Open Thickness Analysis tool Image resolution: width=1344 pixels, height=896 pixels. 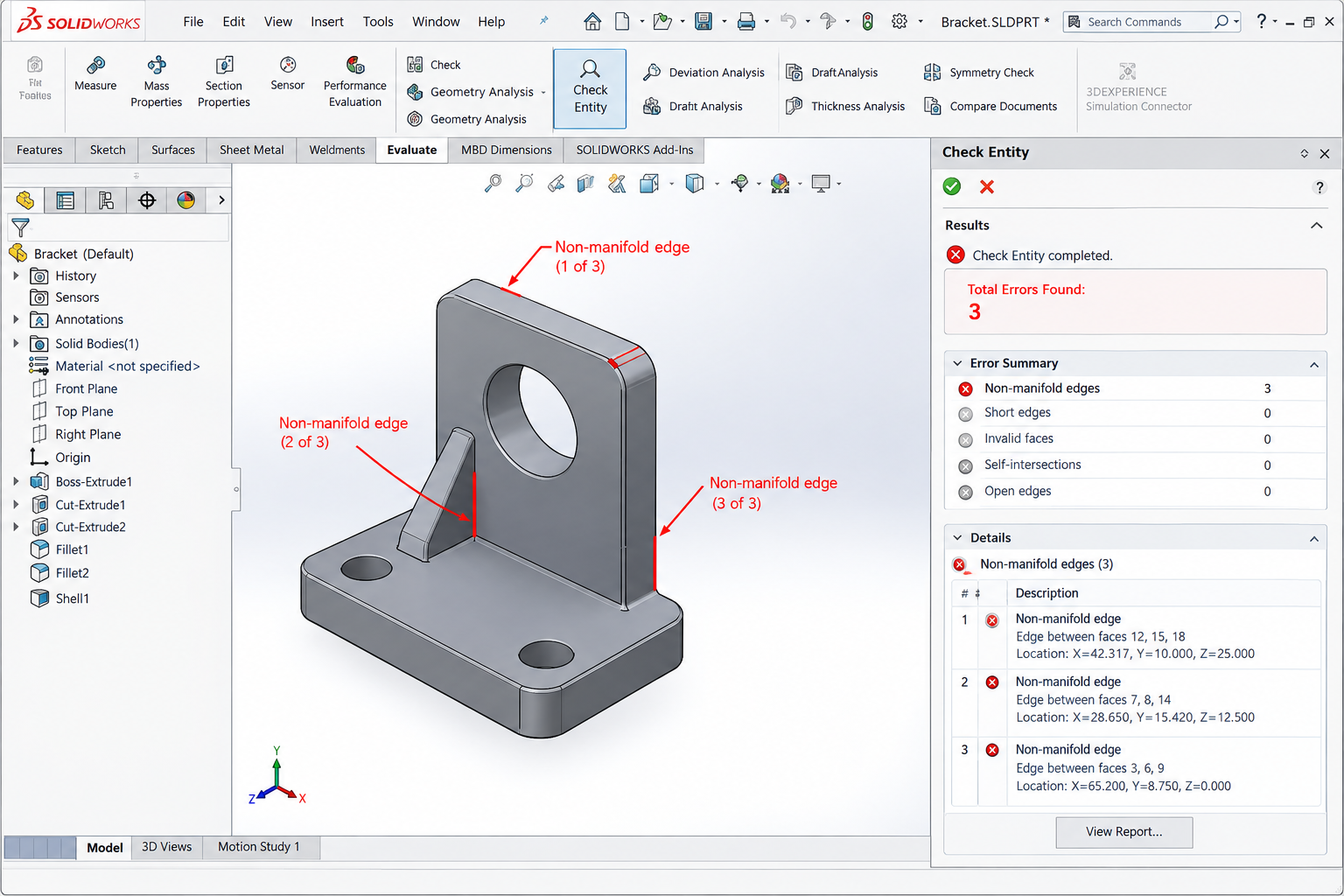[x=845, y=106]
